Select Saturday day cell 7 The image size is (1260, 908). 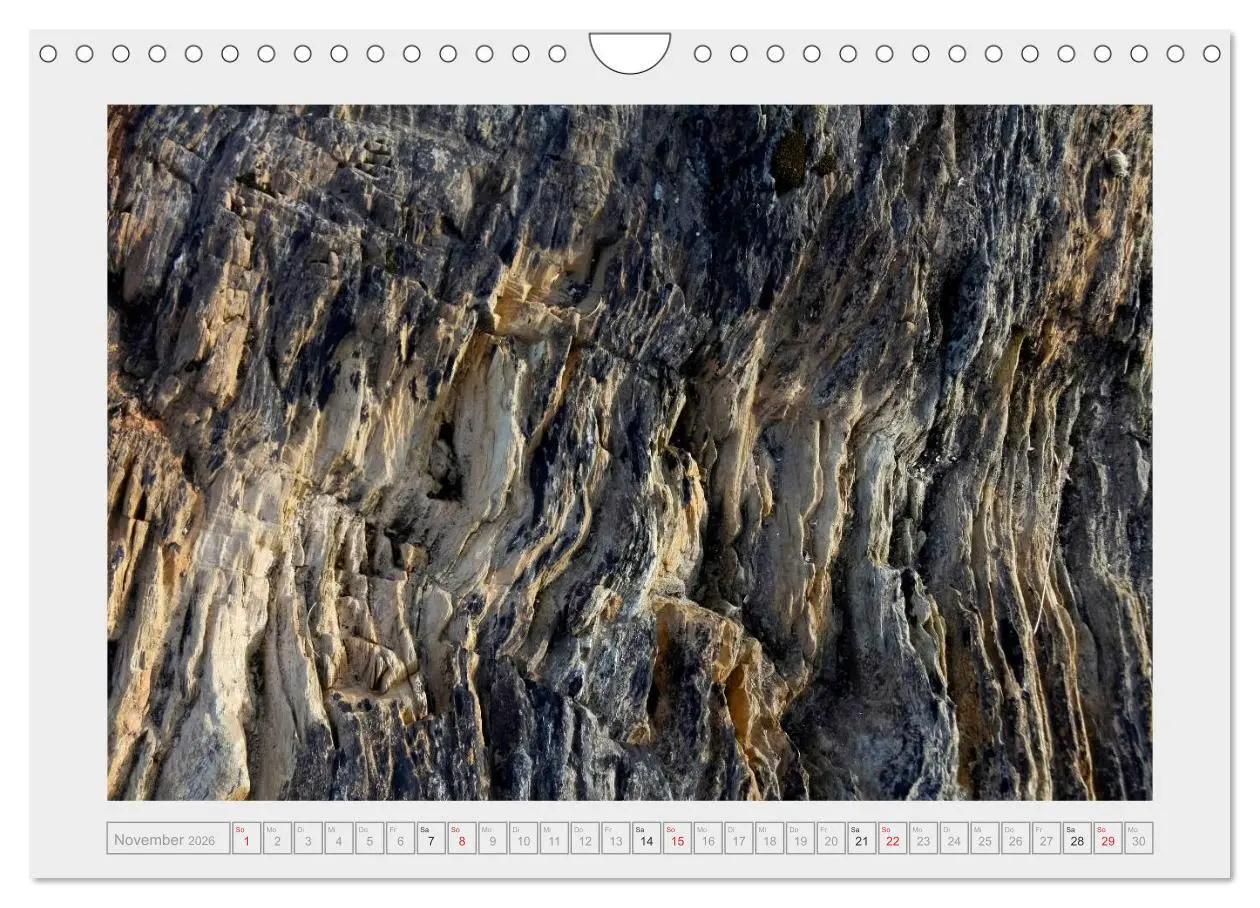click(x=431, y=838)
